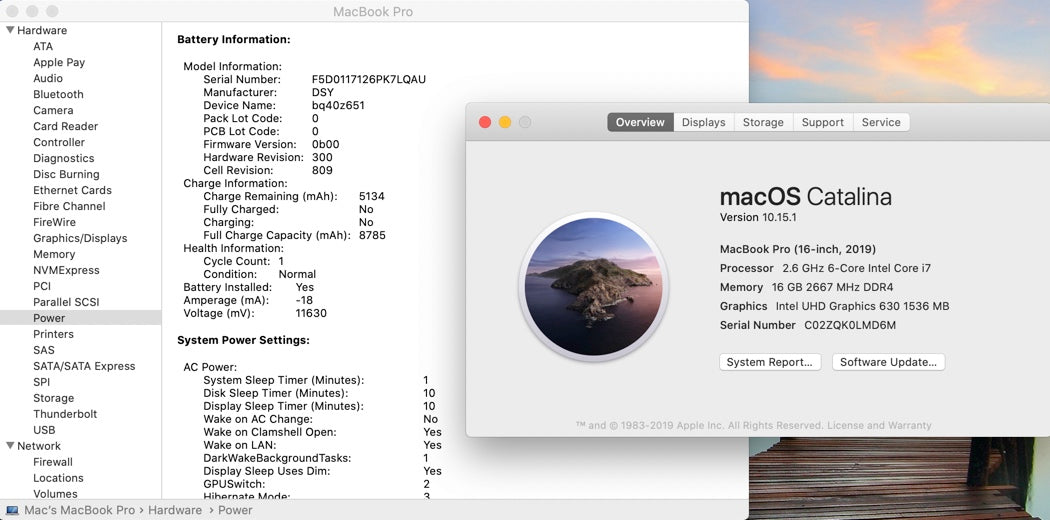Select Printers in the sidebar
1050x520 pixels.
[54, 334]
